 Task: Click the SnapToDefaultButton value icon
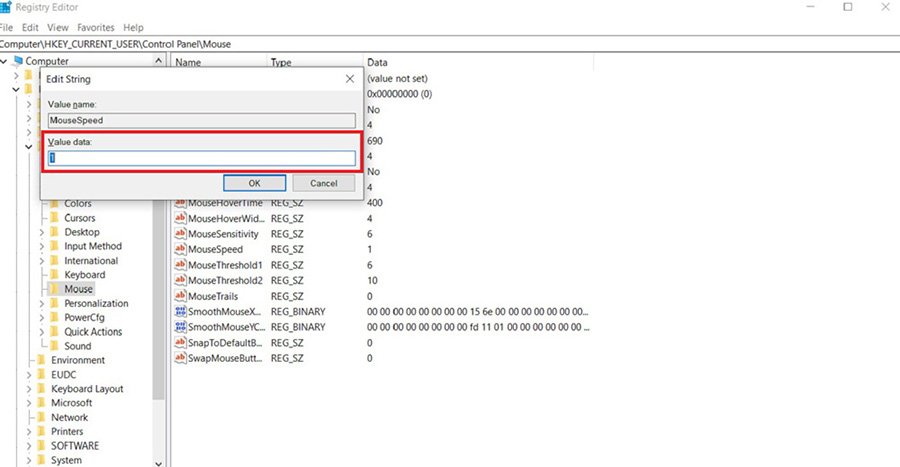(x=180, y=342)
